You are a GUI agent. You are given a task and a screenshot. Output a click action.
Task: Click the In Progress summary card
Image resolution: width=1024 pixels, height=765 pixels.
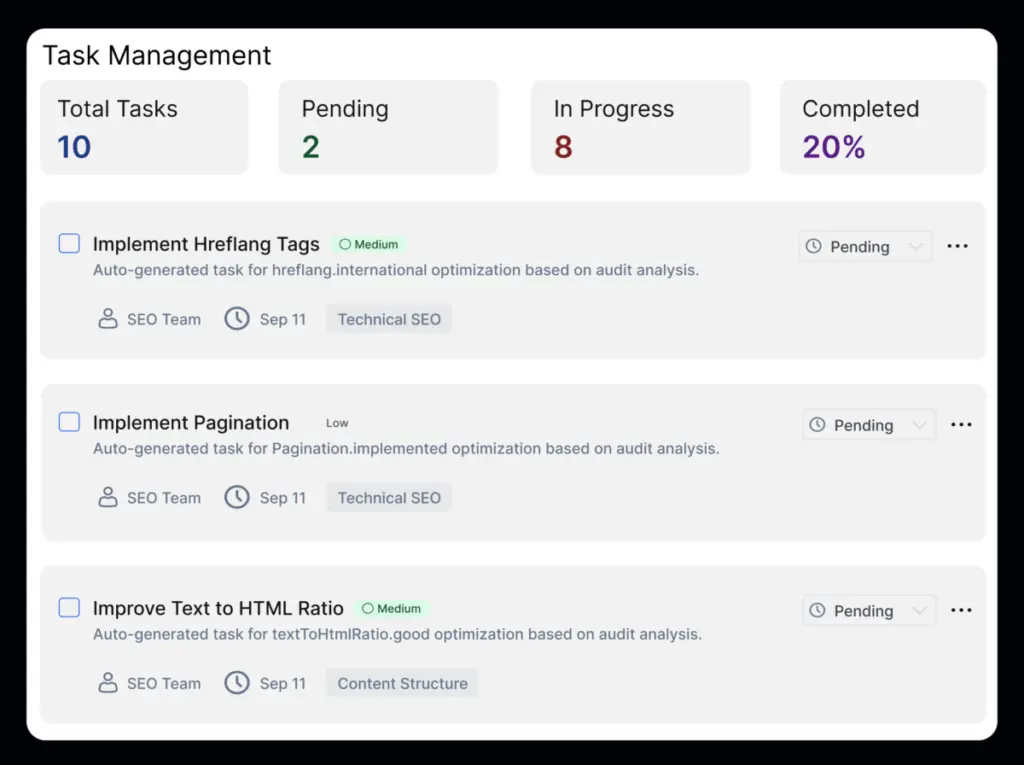point(640,127)
